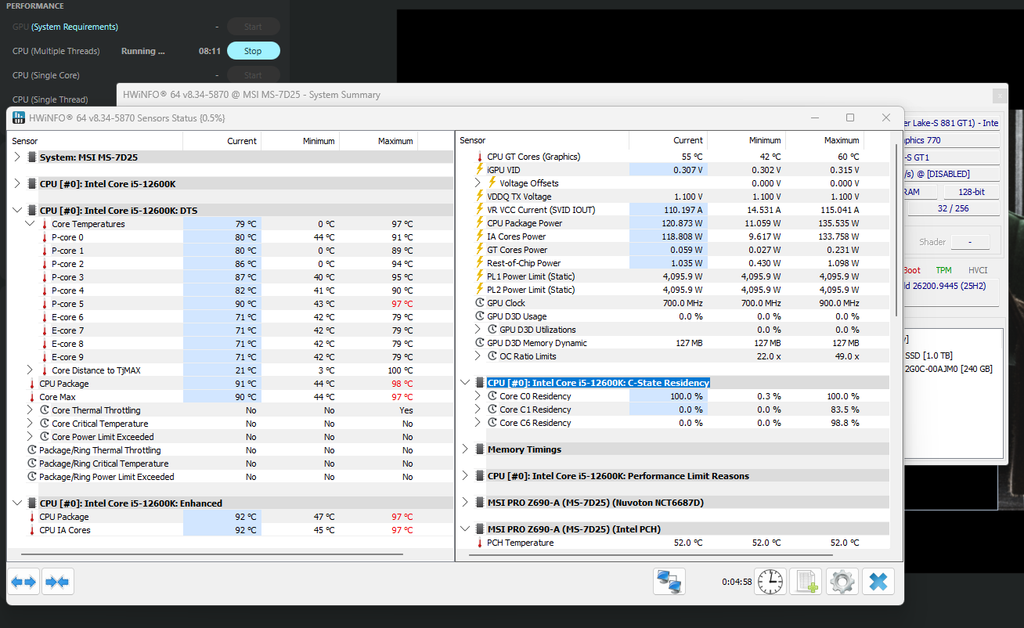1024x628 pixels.
Task: Click the Minimum column header in left pane
Action: 300,141
